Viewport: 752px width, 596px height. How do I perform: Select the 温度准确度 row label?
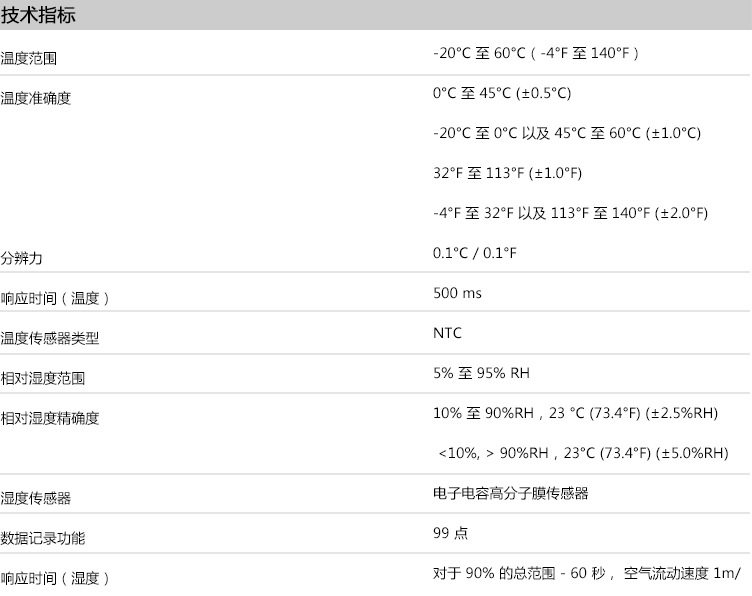(36, 98)
